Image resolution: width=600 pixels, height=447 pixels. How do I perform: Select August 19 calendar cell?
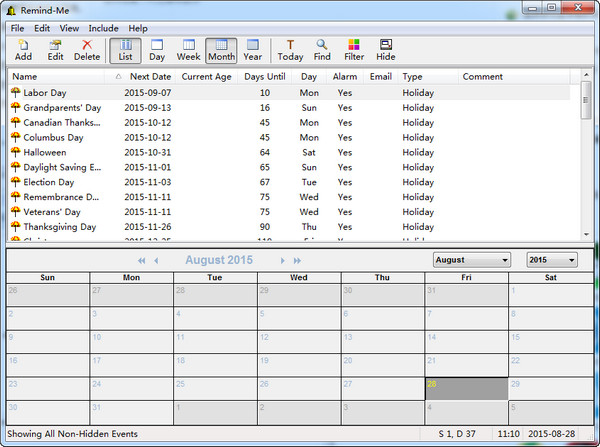pyautogui.click(x=299, y=365)
